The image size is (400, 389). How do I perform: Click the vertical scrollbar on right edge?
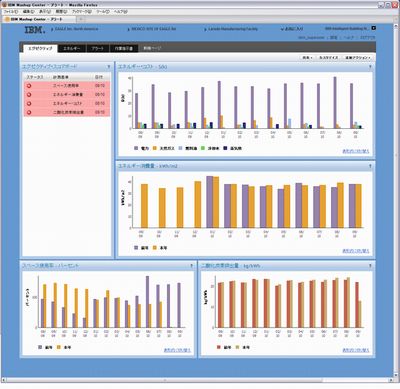coord(396,200)
